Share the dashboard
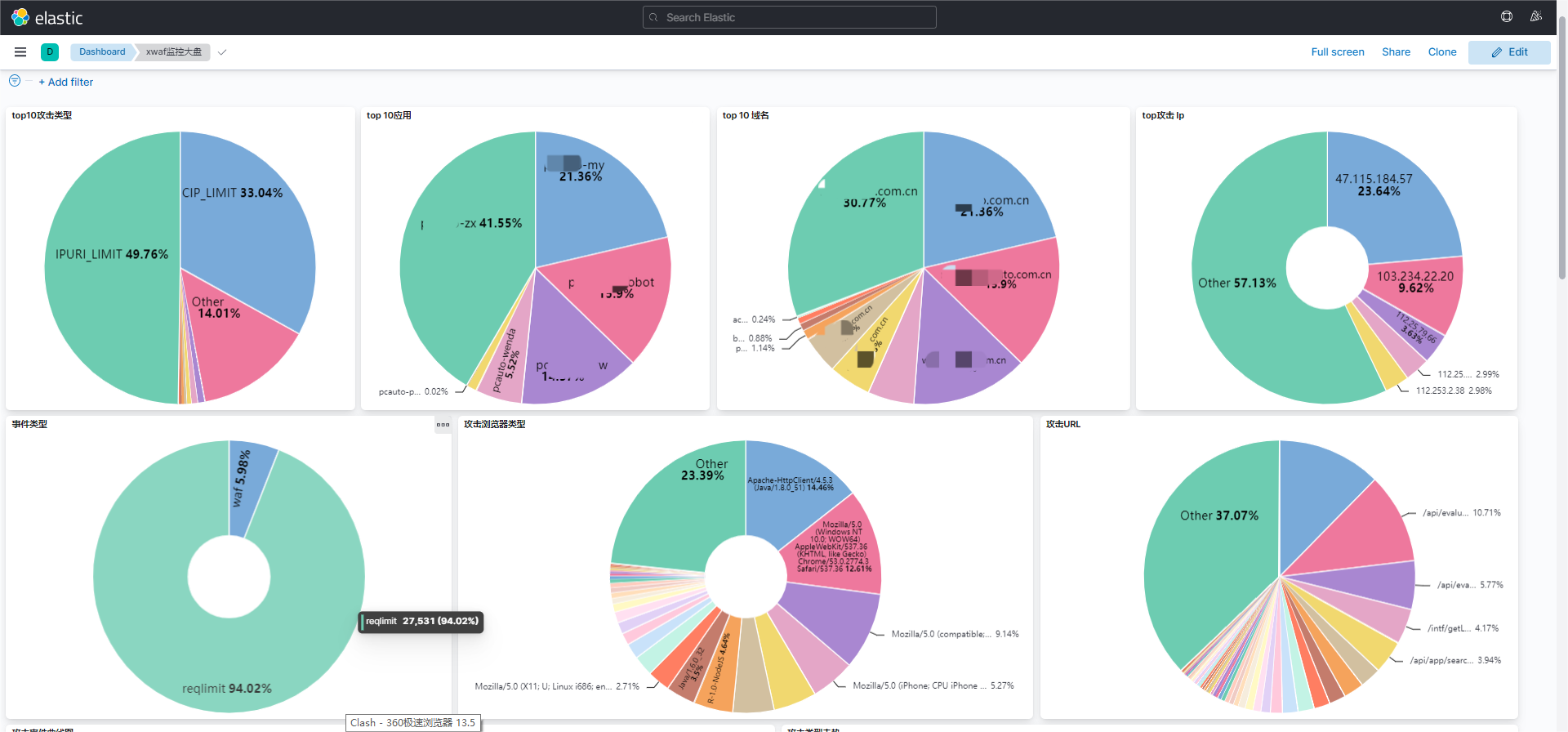Screen dimensions: 1568x732 pos(1396,51)
